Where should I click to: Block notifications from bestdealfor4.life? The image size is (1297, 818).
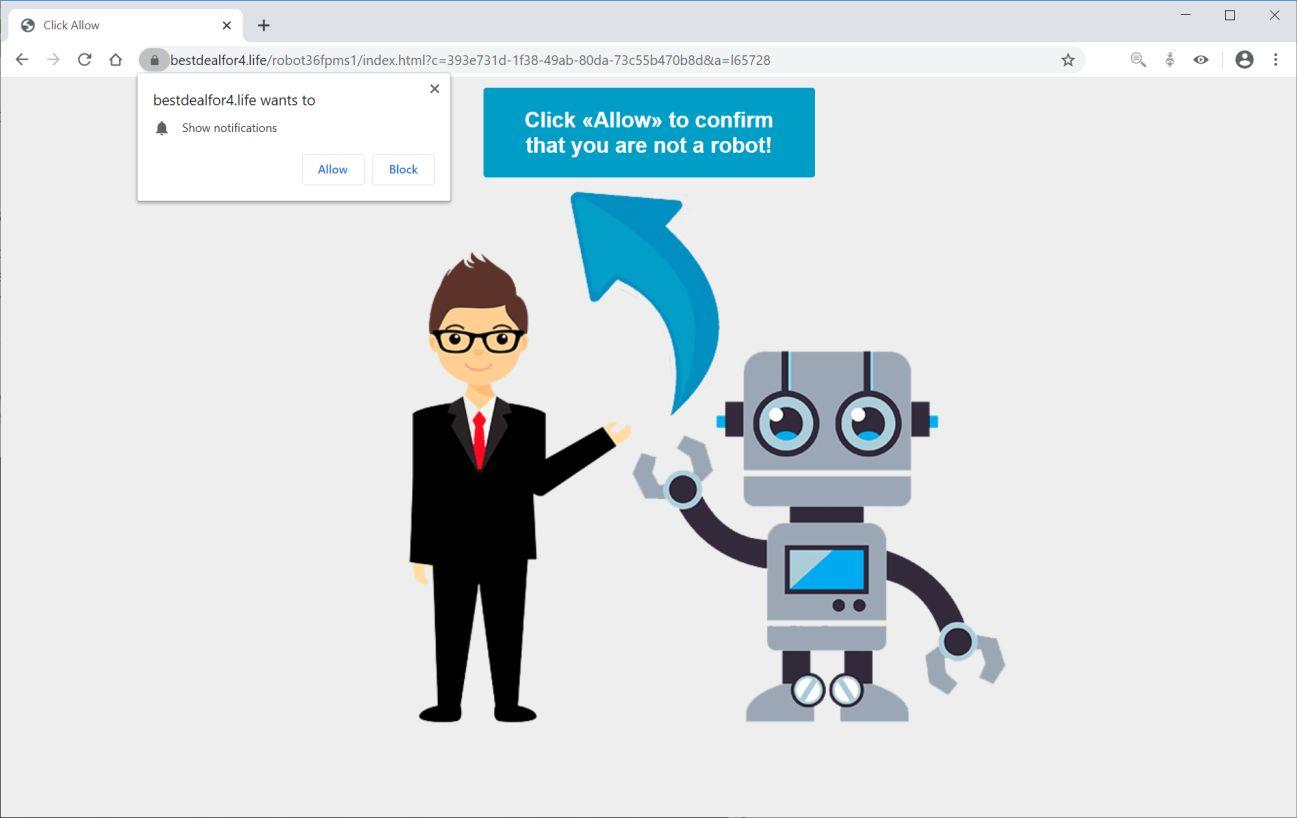(403, 170)
